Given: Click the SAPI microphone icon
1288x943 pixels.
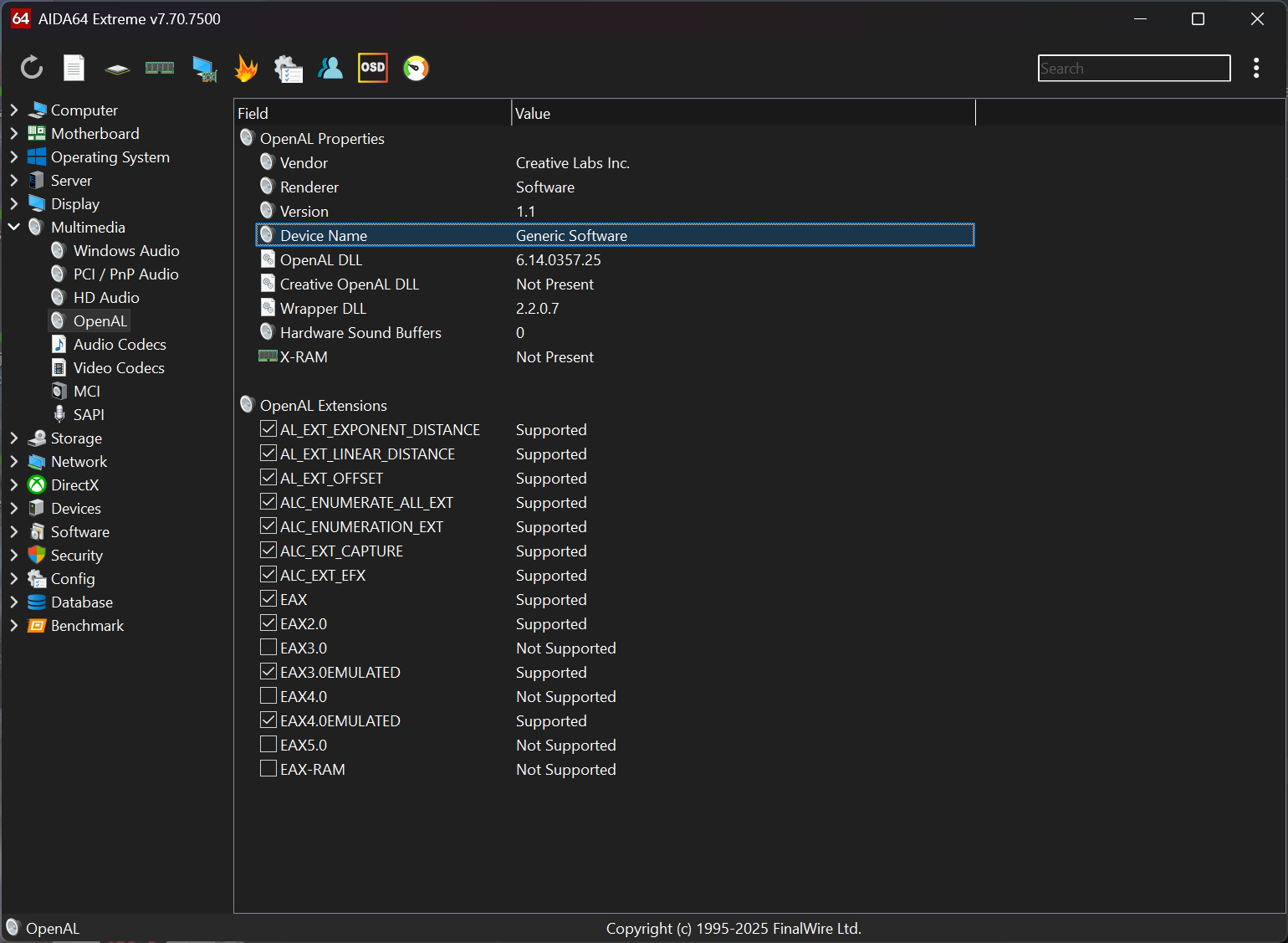Looking at the screenshot, I should [59, 414].
